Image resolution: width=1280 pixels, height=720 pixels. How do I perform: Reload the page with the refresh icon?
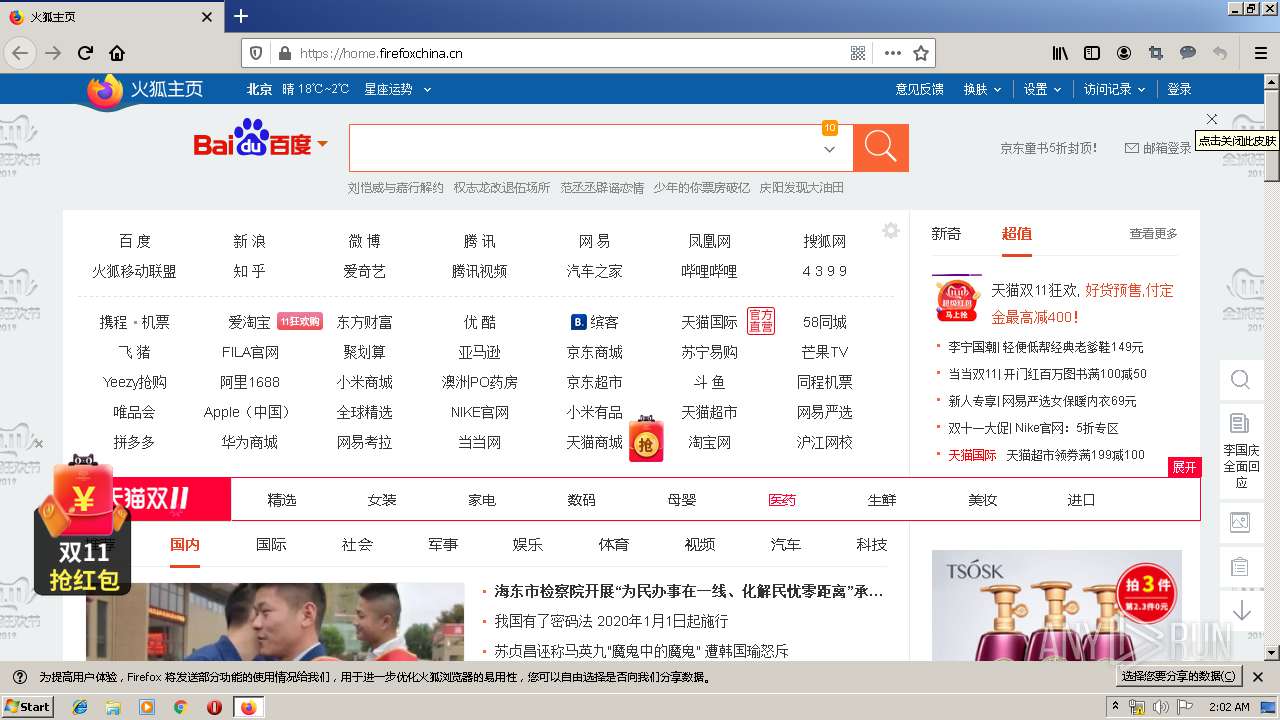coord(86,53)
